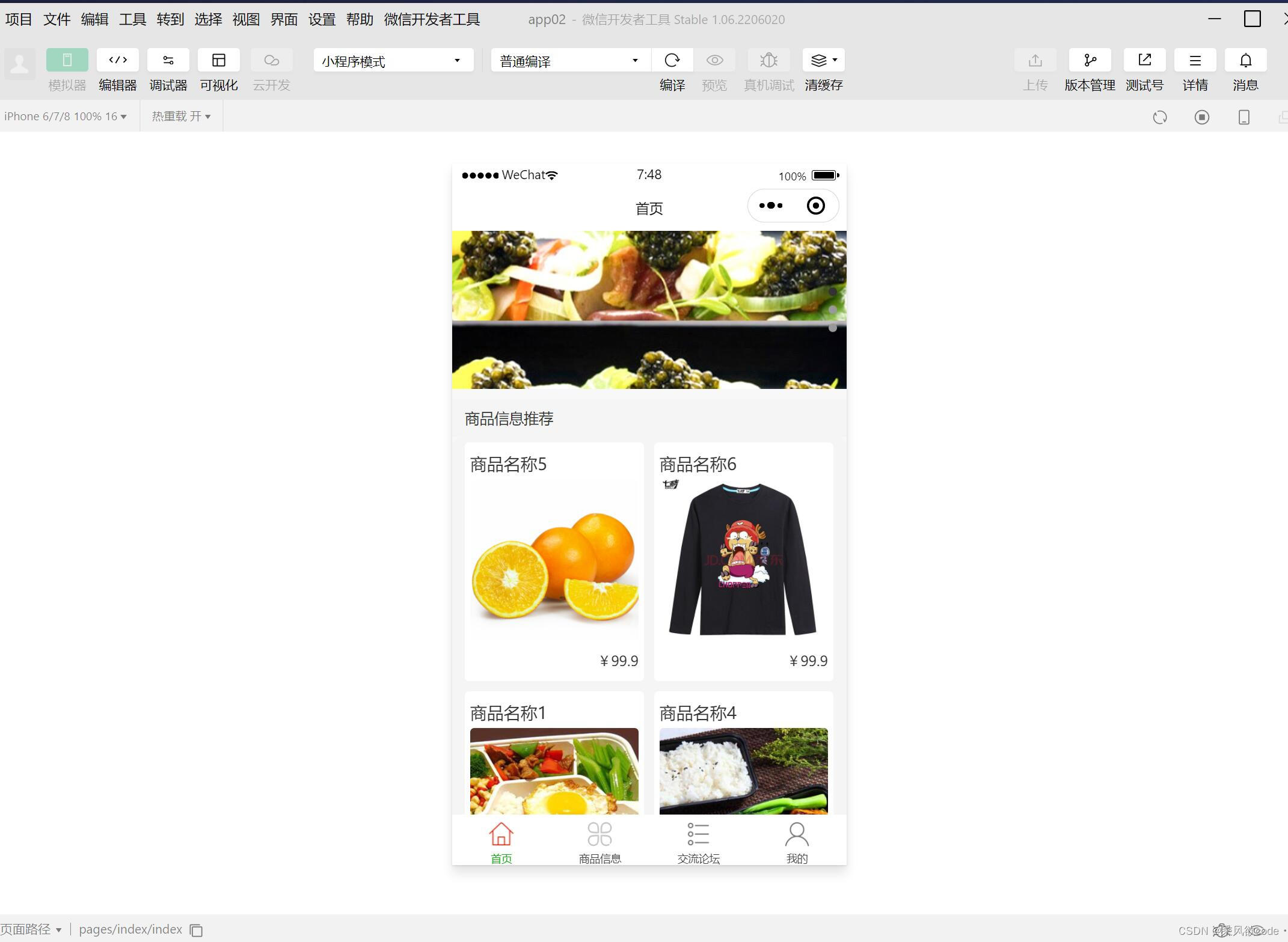Open the iPhone 6/7/8 device selector
Screen dimensions: 1288x942
click(65, 115)
